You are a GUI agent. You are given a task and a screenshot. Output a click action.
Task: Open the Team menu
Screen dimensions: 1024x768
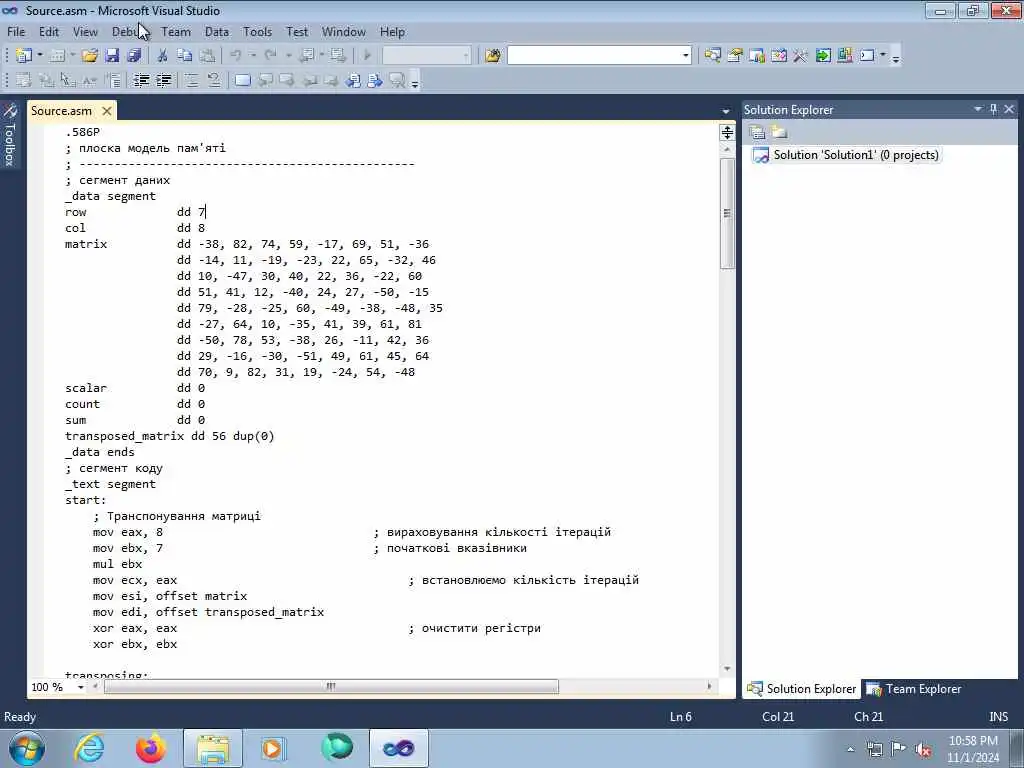(x=176, y=31)
